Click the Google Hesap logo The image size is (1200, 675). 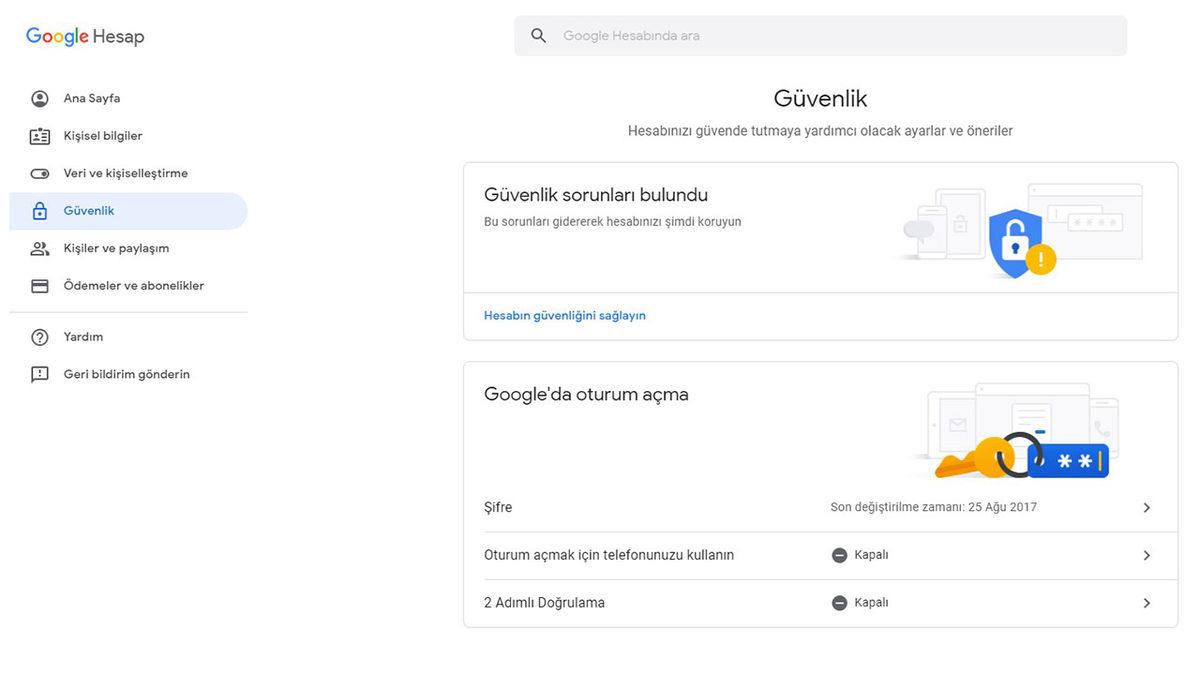84,35
